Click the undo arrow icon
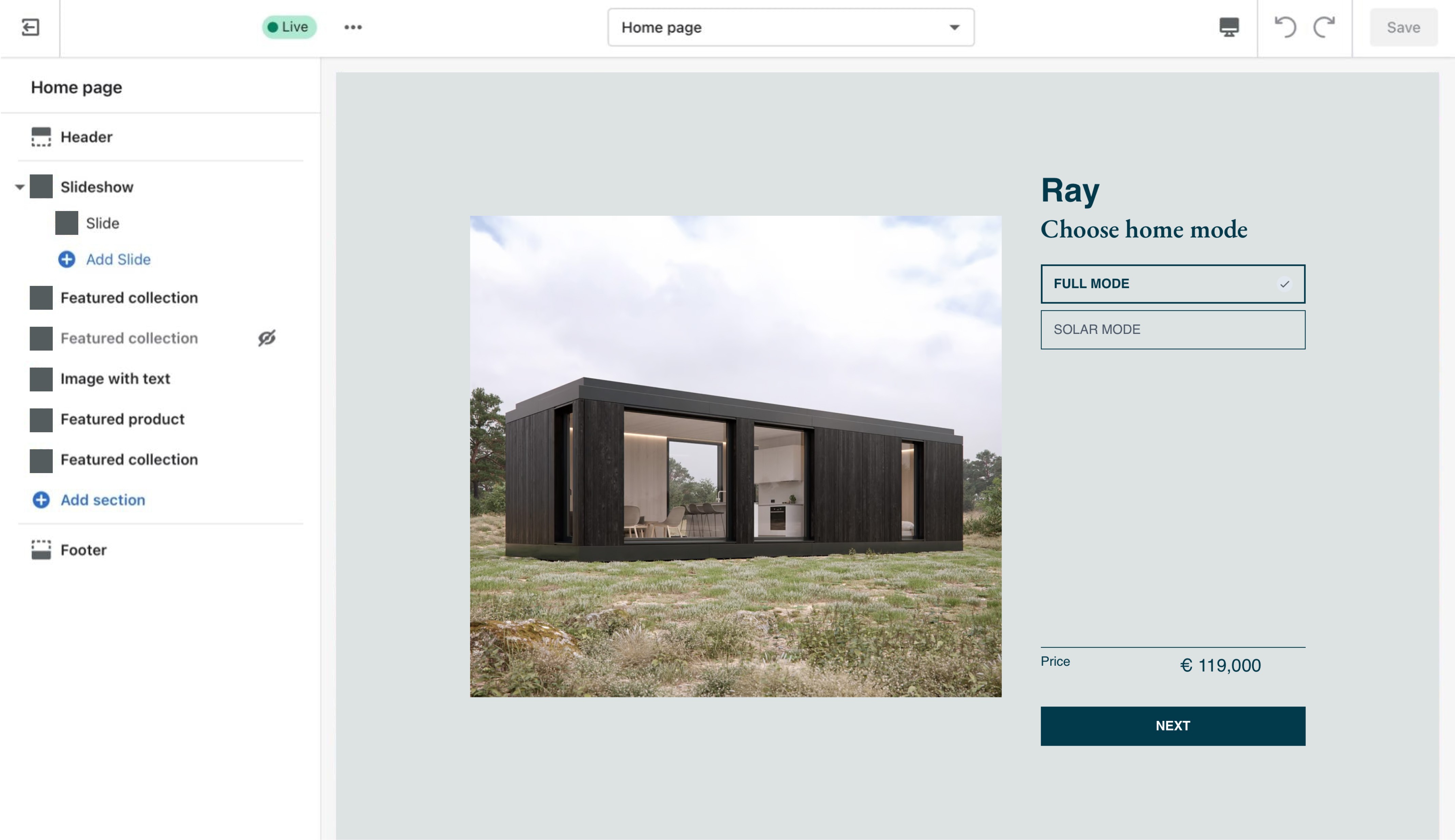The height and width of the screenshot is (840, 1455). pos(1285,27)
